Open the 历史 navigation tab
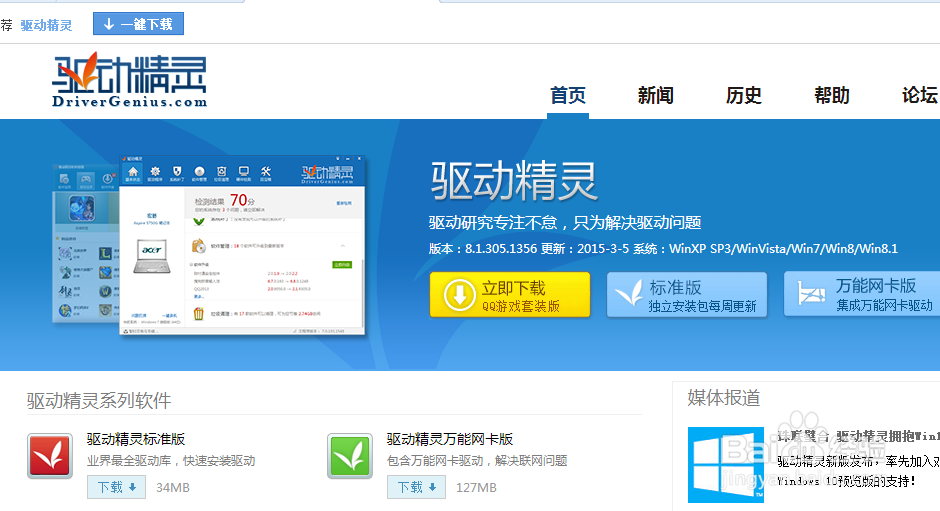Viewport: 940px width, 511px height. point(743,95)
